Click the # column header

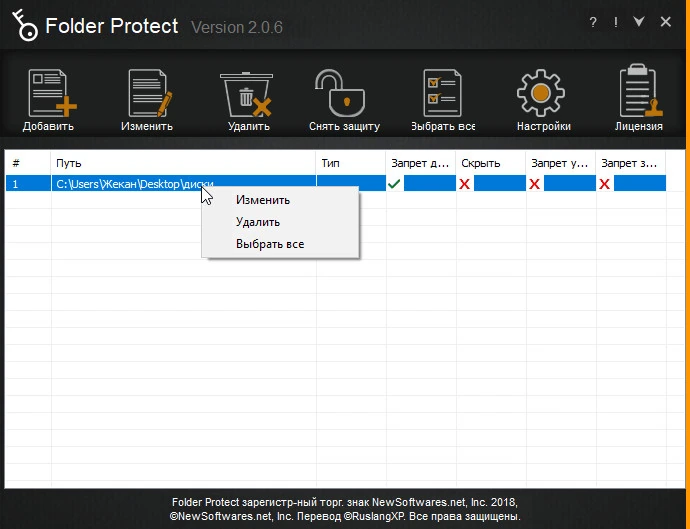coord(28,163)
